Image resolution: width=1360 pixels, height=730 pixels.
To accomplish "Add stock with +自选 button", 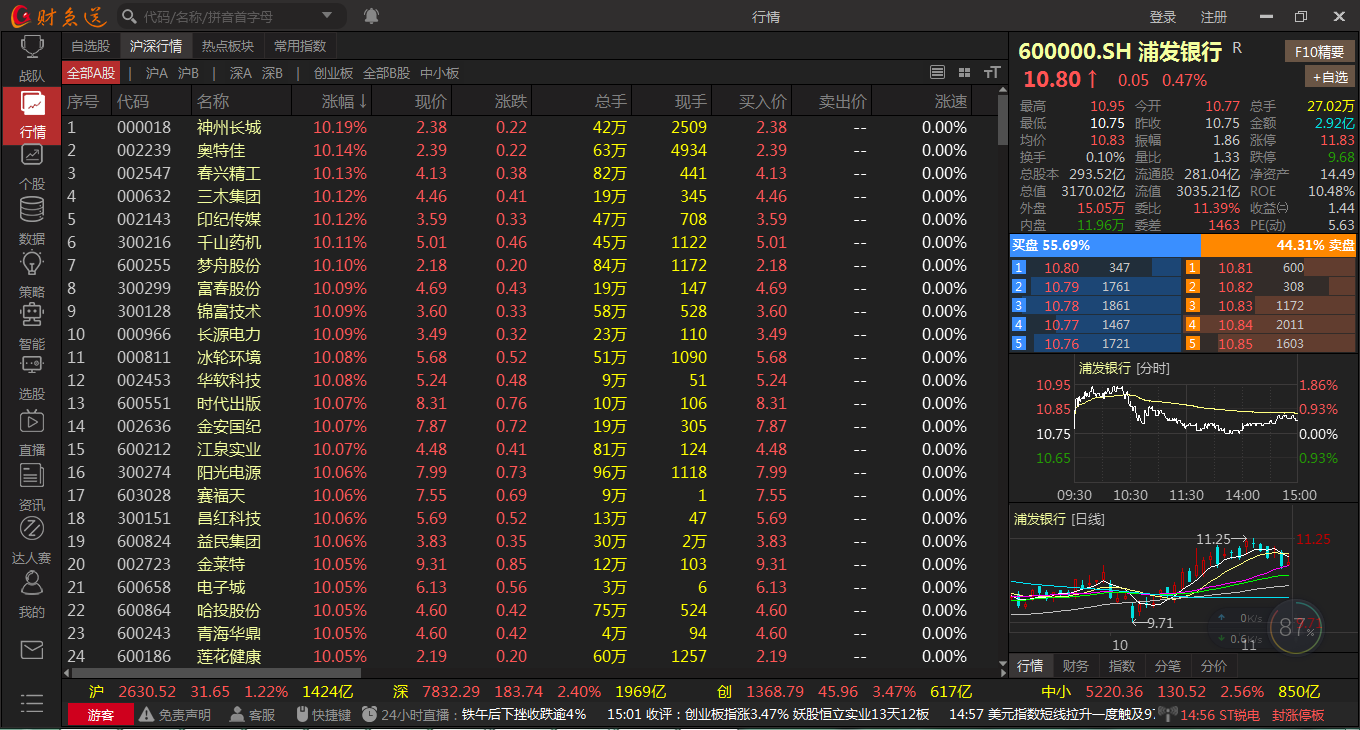I will (1330, 77).
